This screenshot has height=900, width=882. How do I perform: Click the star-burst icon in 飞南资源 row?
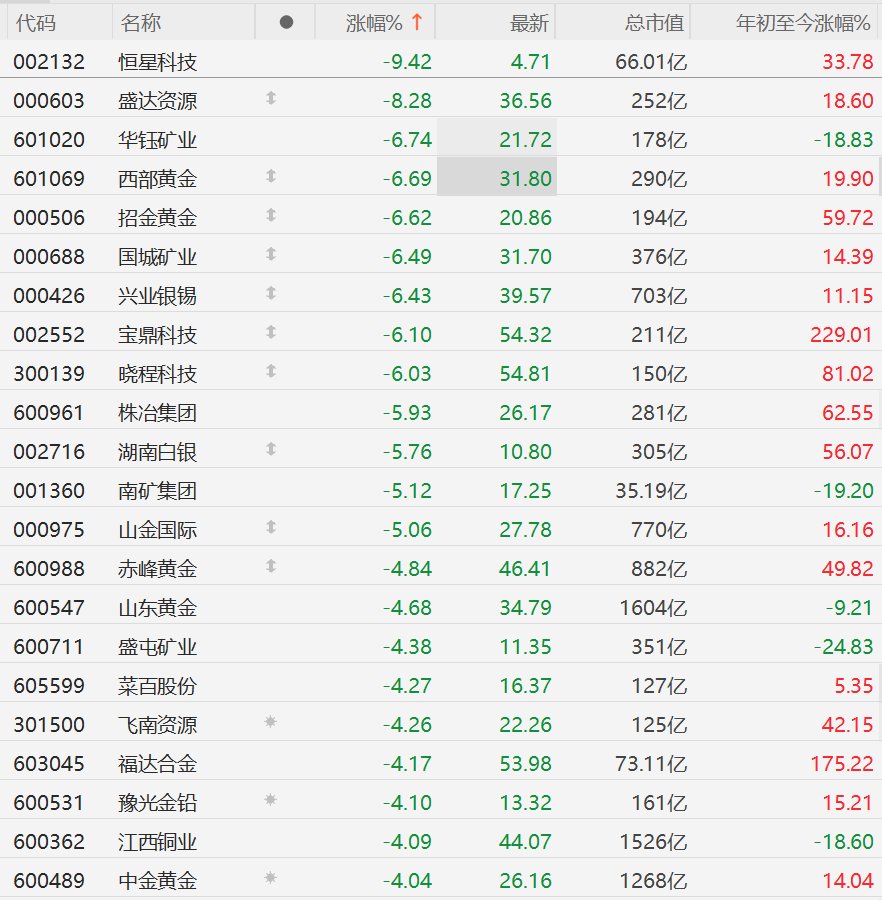tap(270, 722)
